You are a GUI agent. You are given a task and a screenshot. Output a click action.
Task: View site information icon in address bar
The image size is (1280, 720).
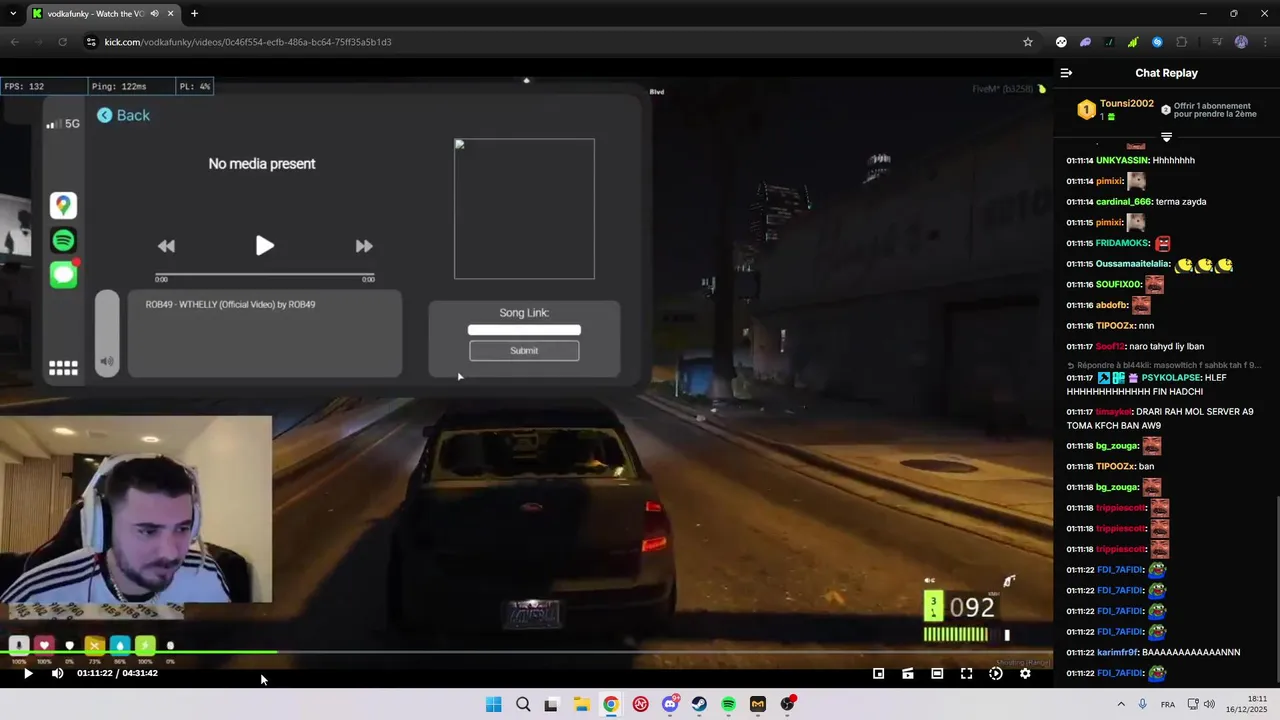[x=91, y=42]
